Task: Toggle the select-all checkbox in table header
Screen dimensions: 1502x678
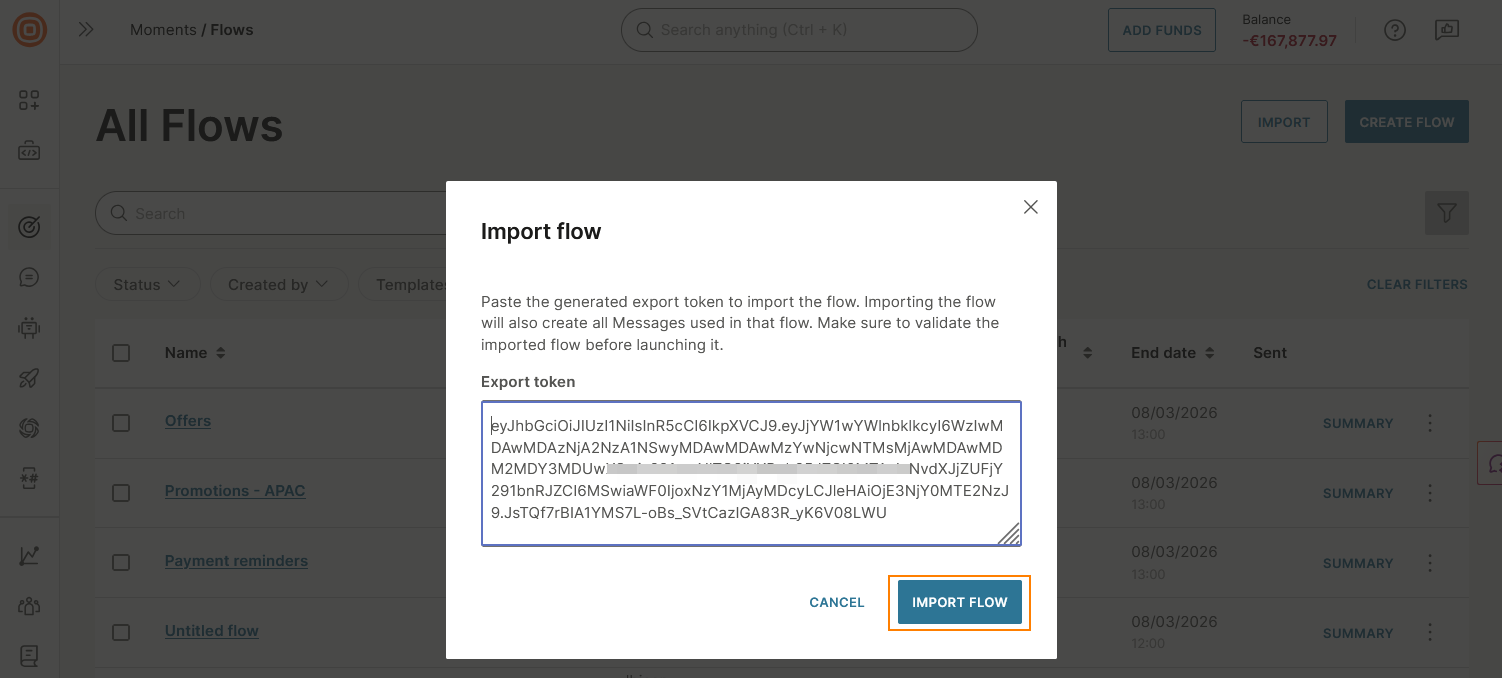Action: click(x=121, y=352)
